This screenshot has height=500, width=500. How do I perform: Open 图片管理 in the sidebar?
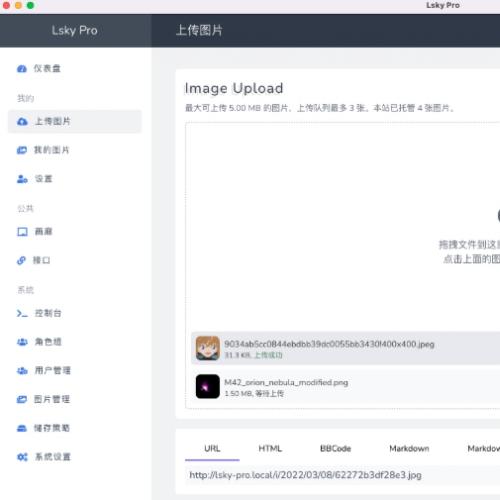point(75,399)
